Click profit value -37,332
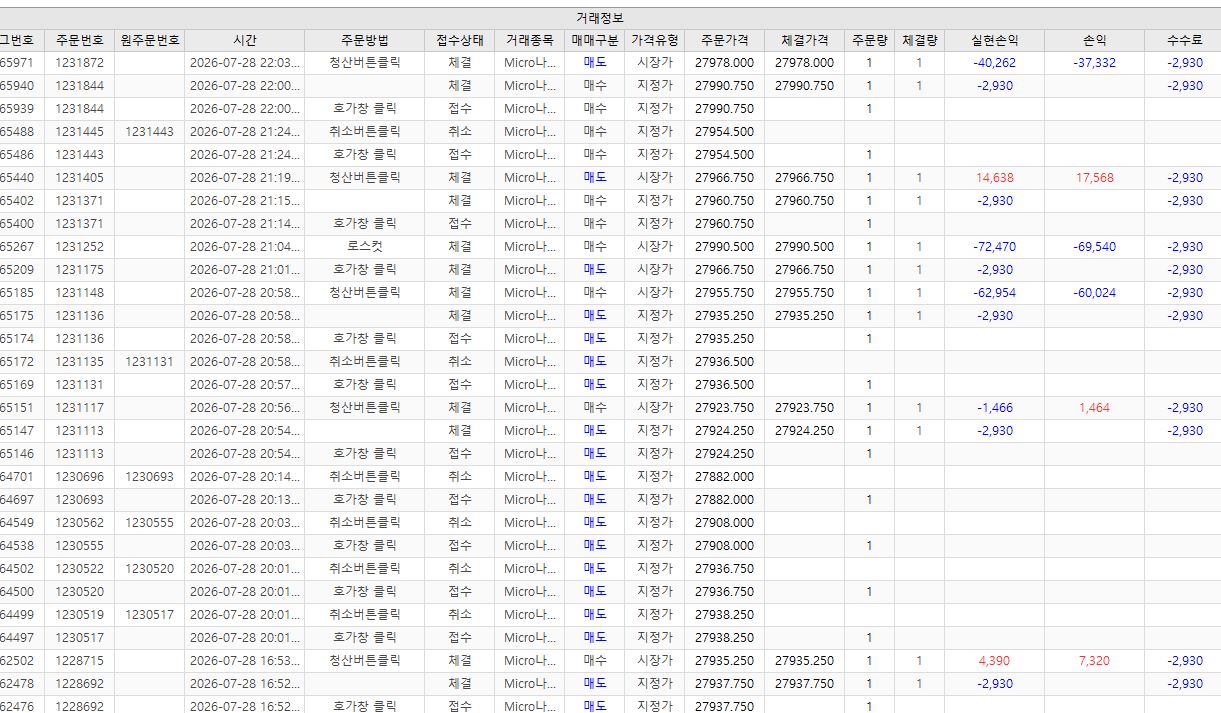 pyautogui.click(x=1094, y=63)
